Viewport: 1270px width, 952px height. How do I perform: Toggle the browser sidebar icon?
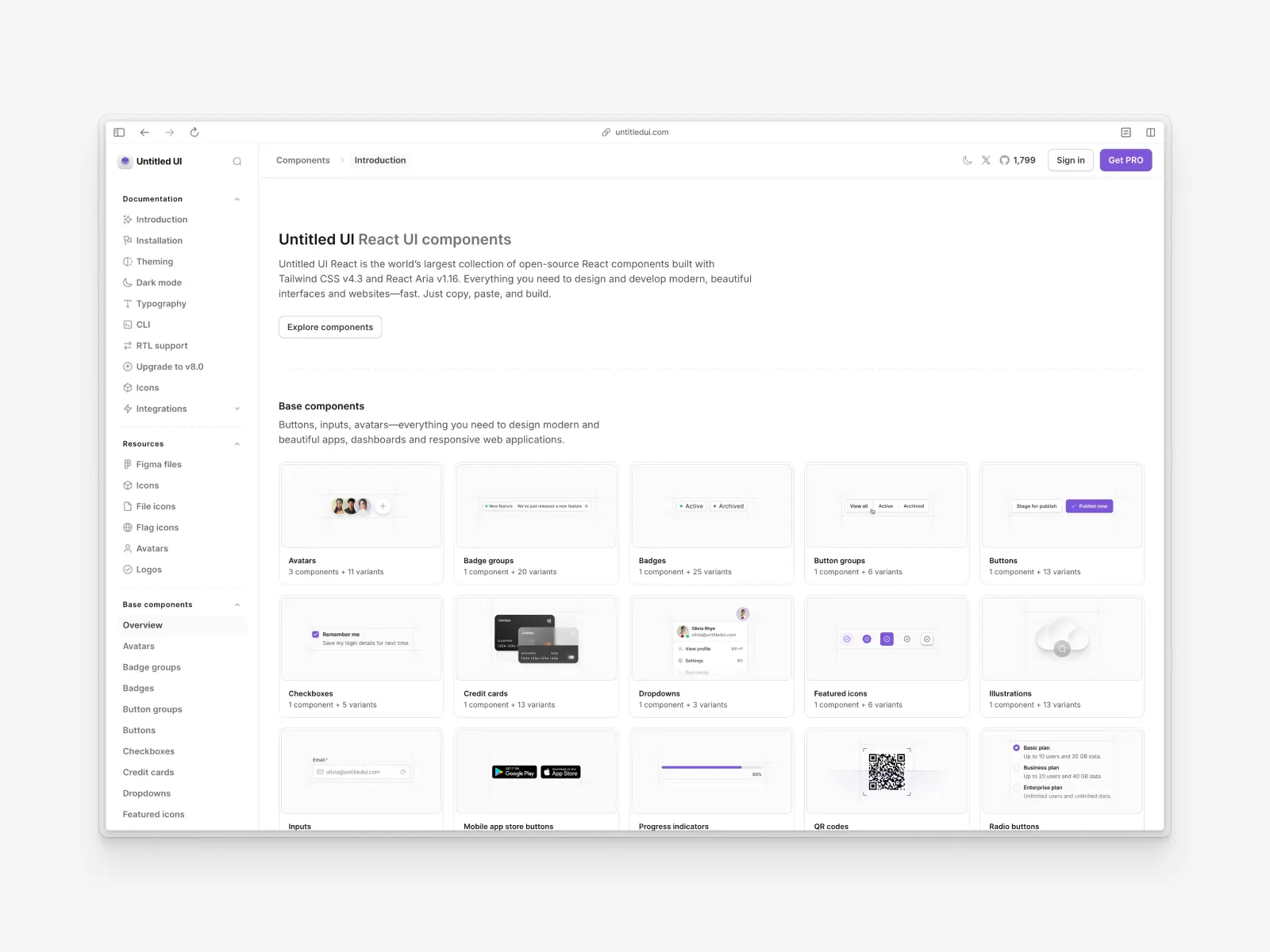coord(119,132)
